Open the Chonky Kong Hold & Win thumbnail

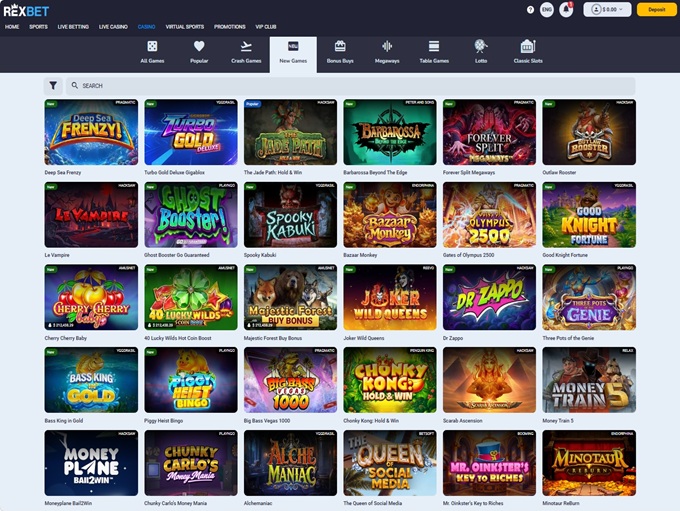point(390,380)
